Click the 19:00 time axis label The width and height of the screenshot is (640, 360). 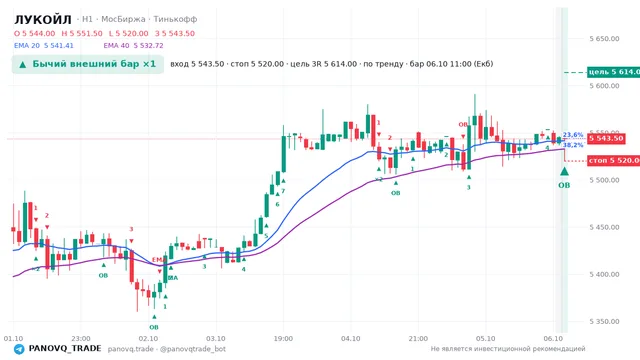click(283, 338)
